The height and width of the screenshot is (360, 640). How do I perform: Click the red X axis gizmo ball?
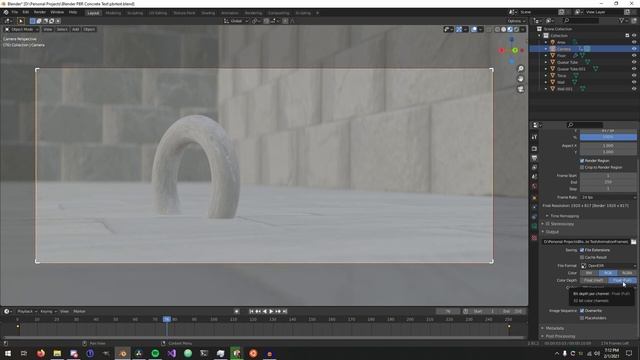tap(502, 51)
